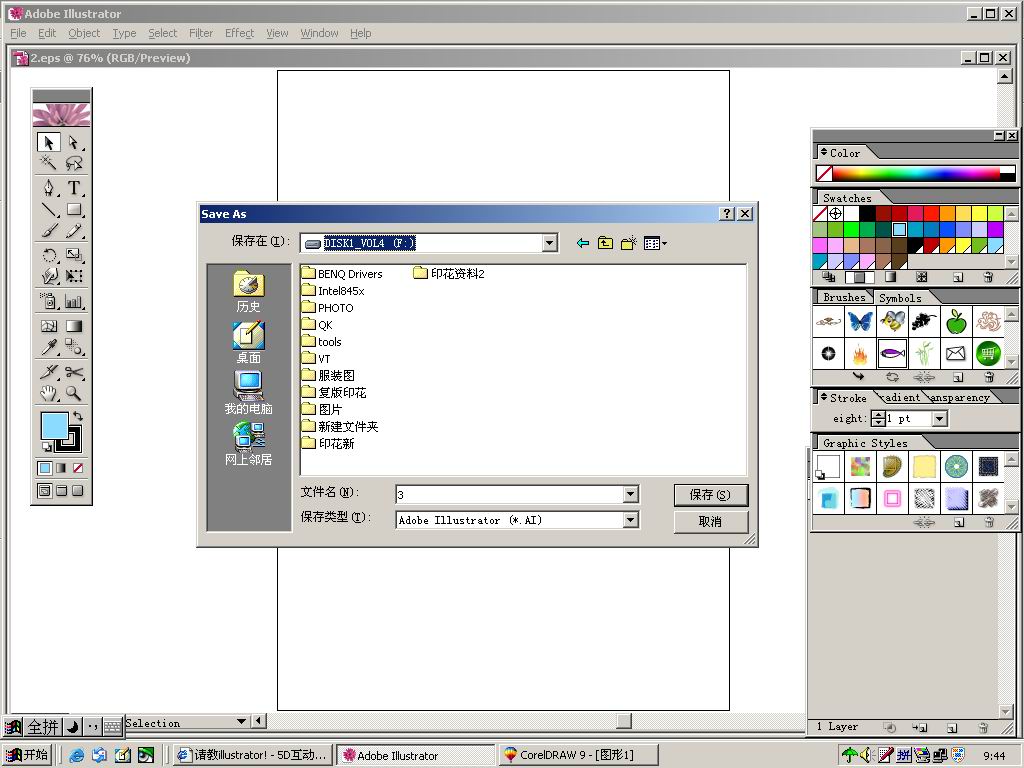Select the Type tool
Image resolution: width=1024 pixels, height=768 pixels.
(x=74, y=188)
